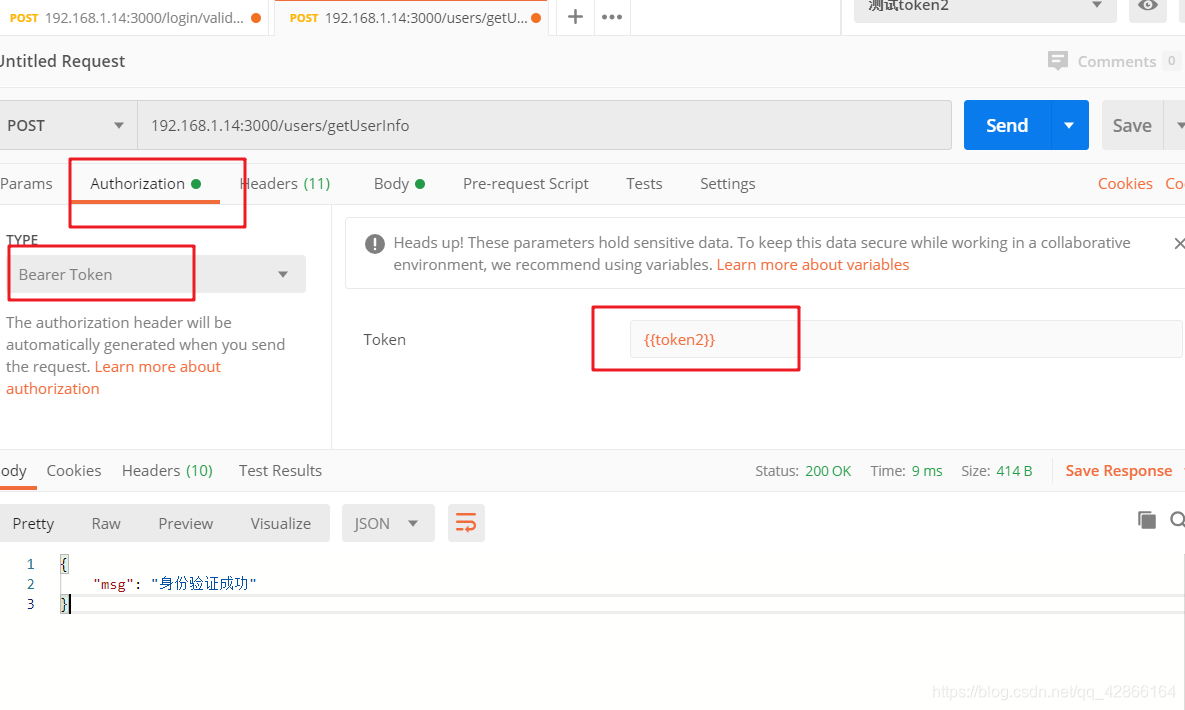The width and height of the screenshot is (1185, 710).
Task: Open the request Headers (11) tab
Action: pyautogui.click(x=285, y=184)
